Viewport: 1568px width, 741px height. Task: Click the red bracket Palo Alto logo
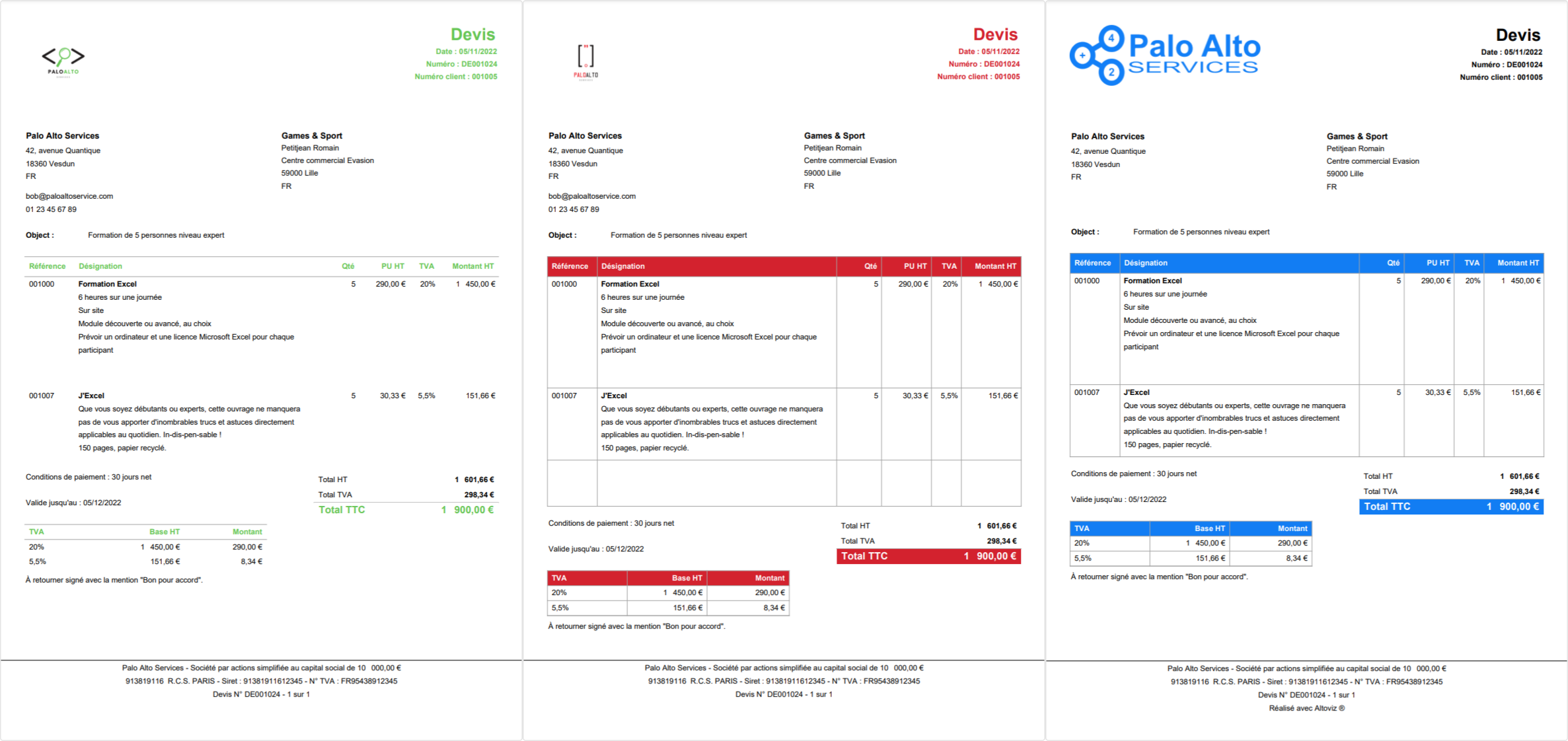point(585,61)
